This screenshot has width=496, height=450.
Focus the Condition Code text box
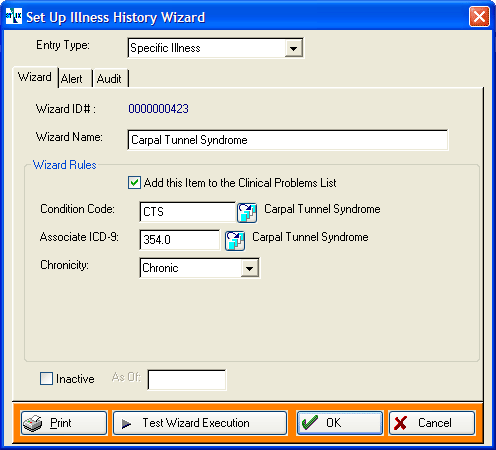[x=188, y=212]
